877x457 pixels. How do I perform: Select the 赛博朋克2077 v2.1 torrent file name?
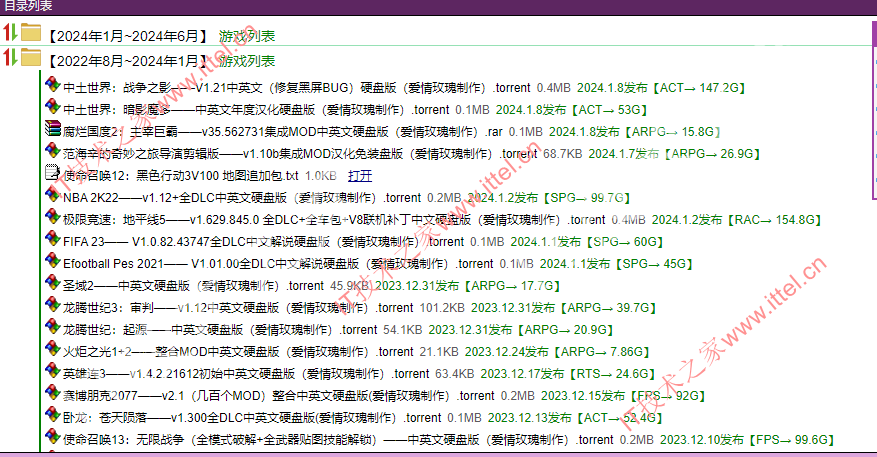pyautogui.click(x=279, y=396)
